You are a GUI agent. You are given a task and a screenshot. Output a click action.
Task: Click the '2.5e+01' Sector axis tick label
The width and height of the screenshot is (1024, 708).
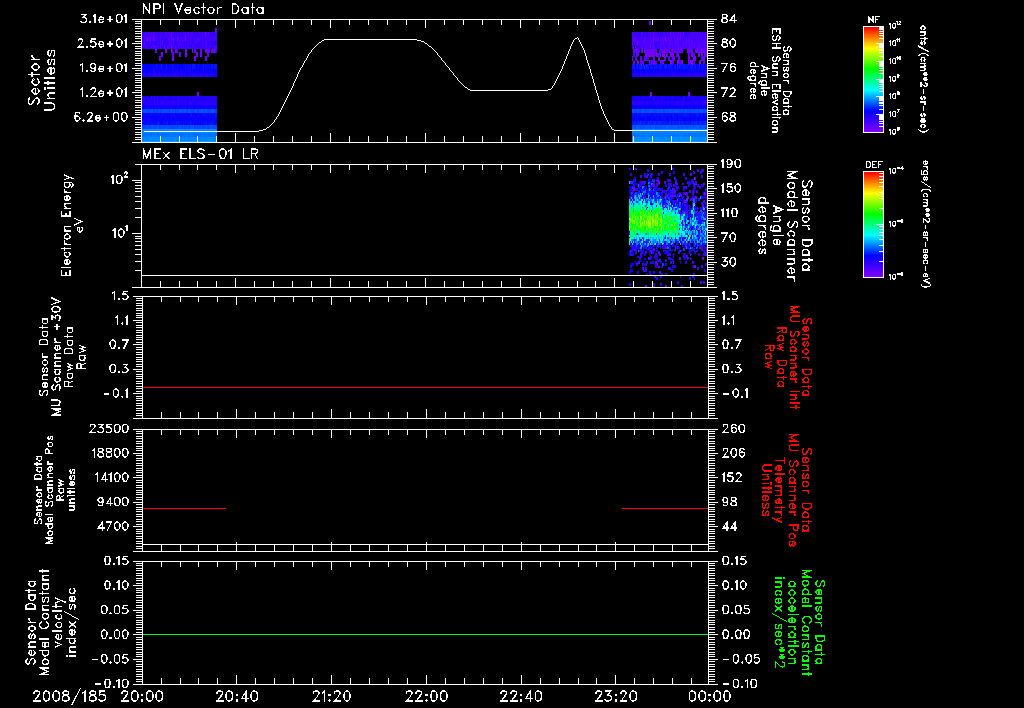(104, 43)
